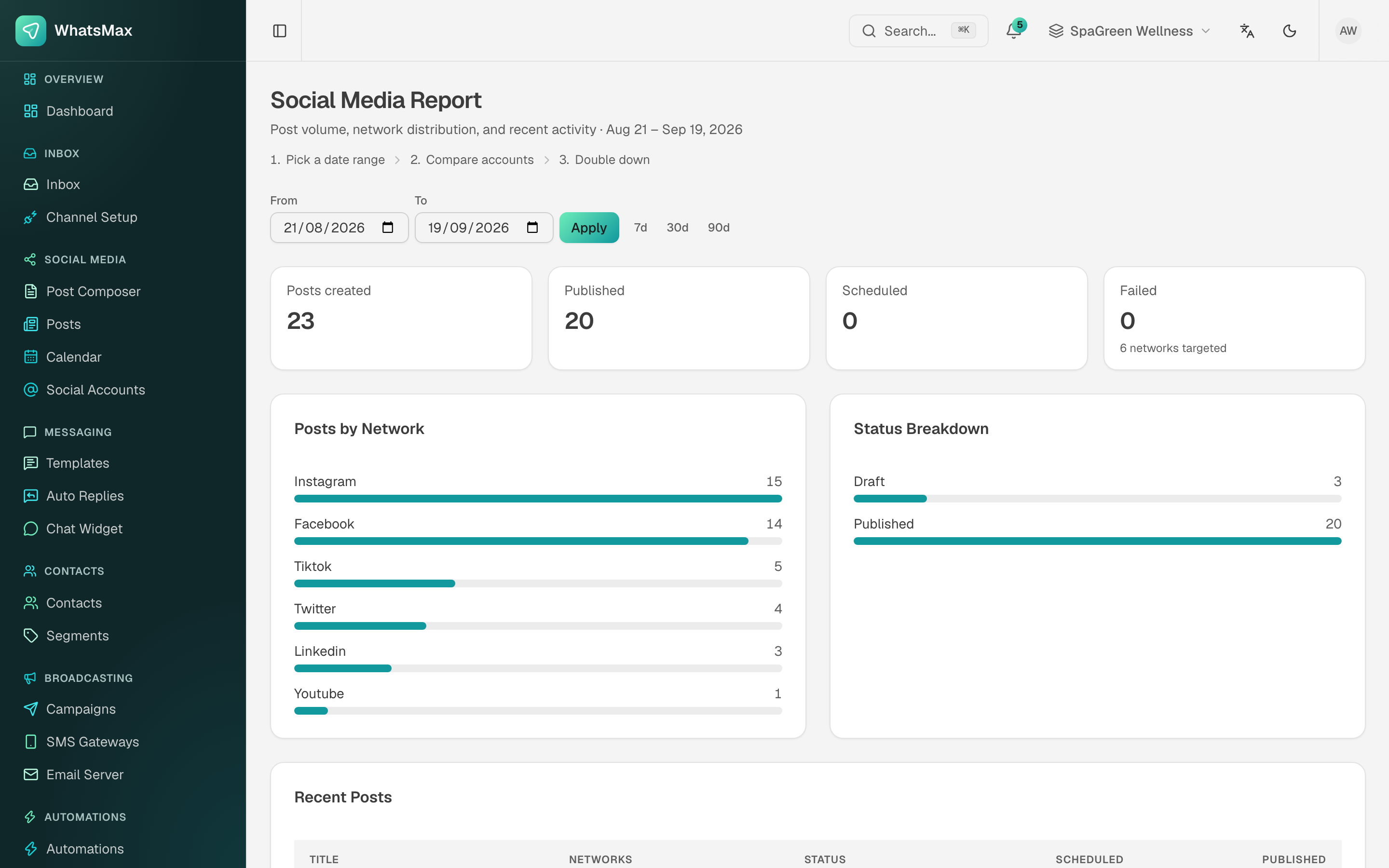
Task: Expand the SpaGreen Wellness workspace dropdown
Action: click(x=1129, y=31)
